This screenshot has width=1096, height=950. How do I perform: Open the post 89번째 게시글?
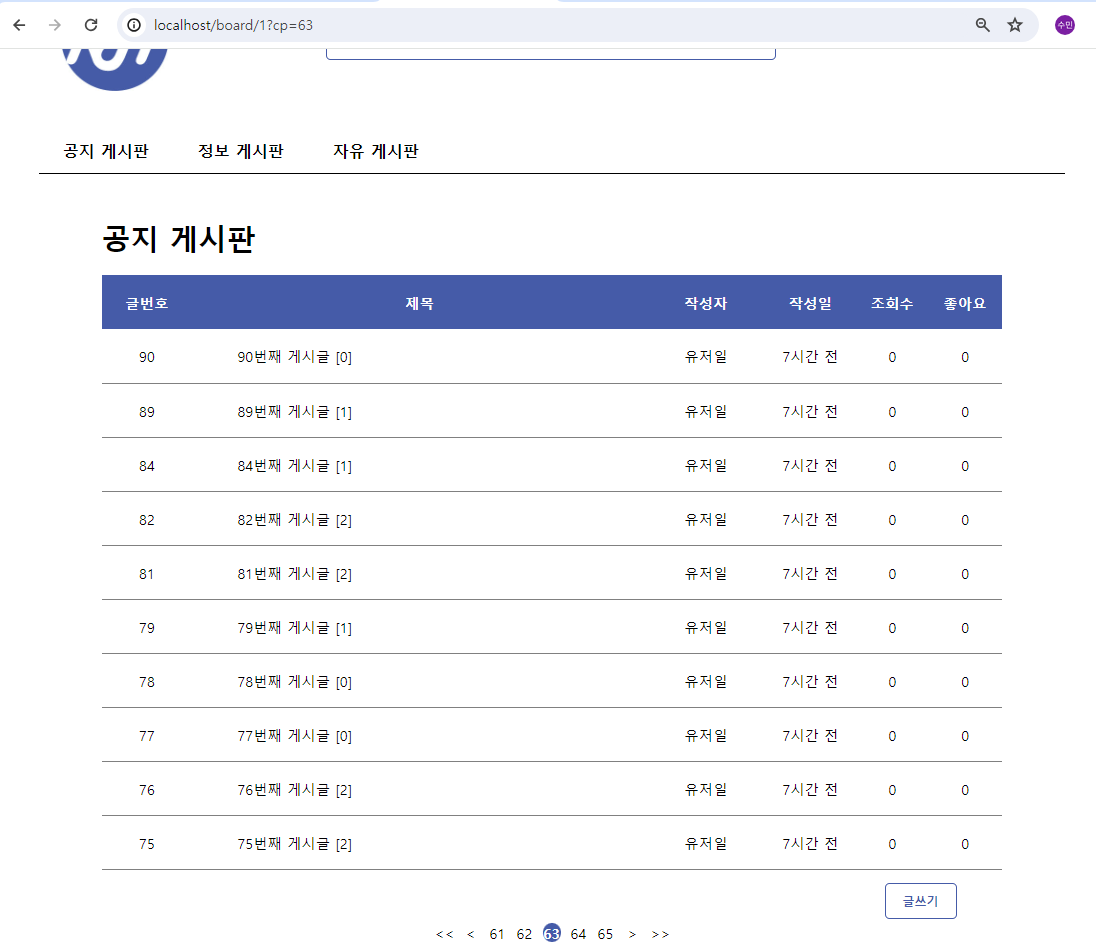point(294,412)
